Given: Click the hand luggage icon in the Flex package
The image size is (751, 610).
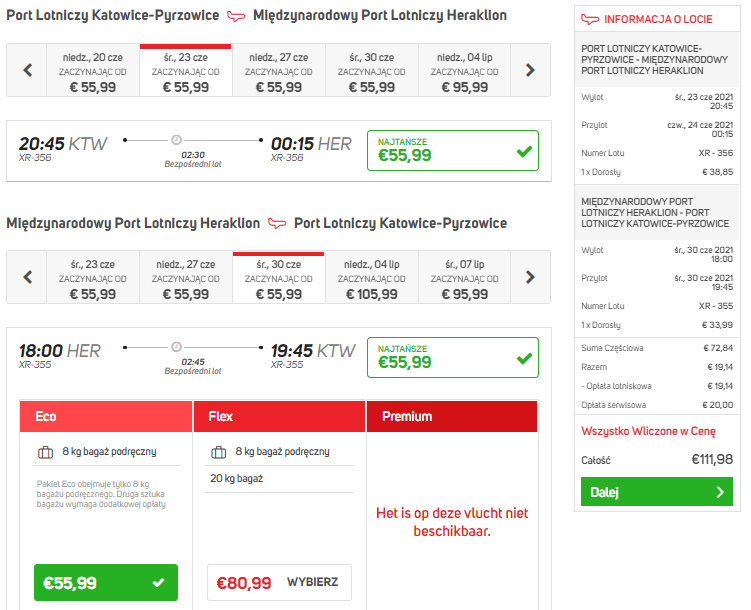Looking at the screenshot, I should pos(218,452).
